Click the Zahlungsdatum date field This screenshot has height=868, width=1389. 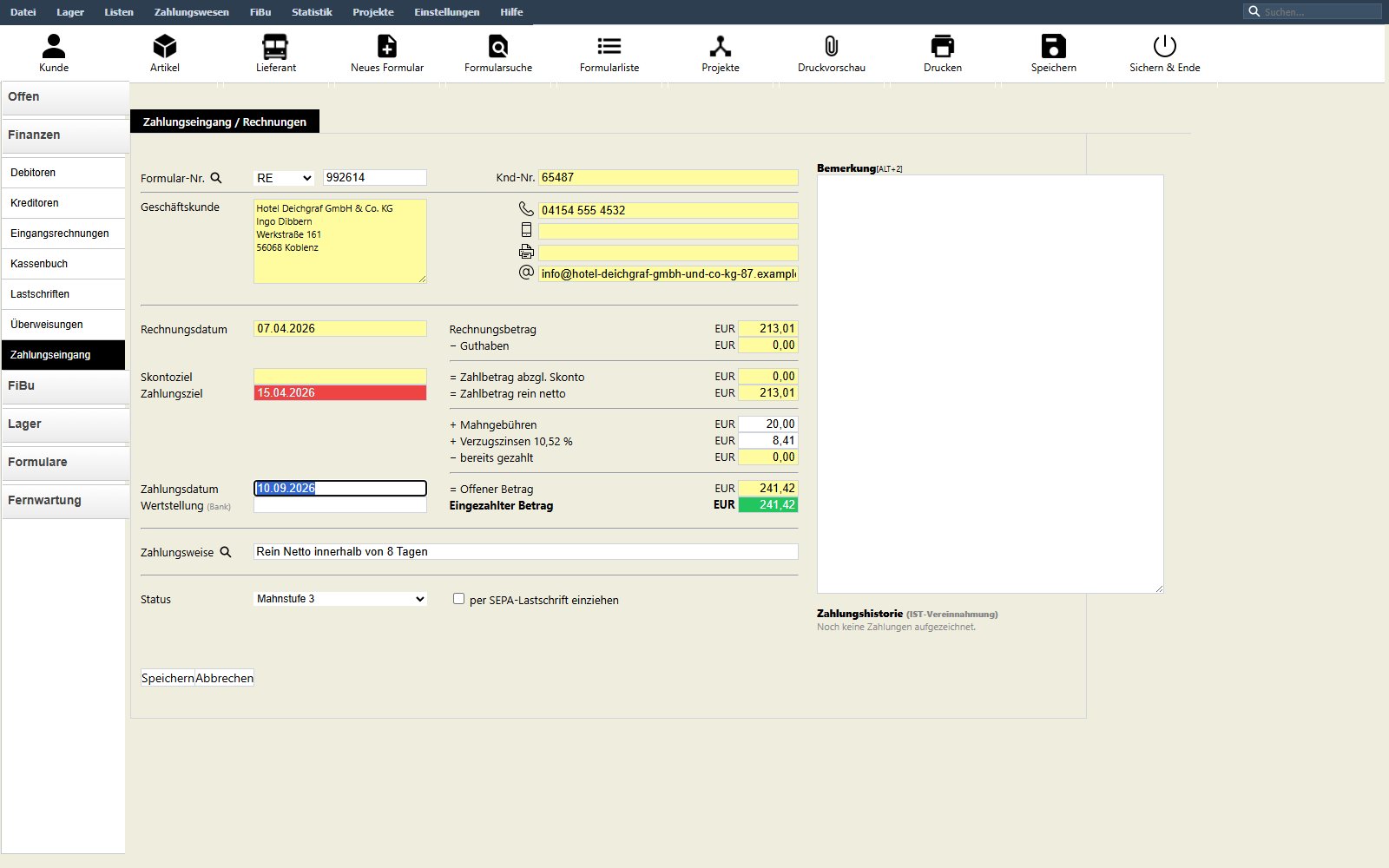[x=340, y=489]
